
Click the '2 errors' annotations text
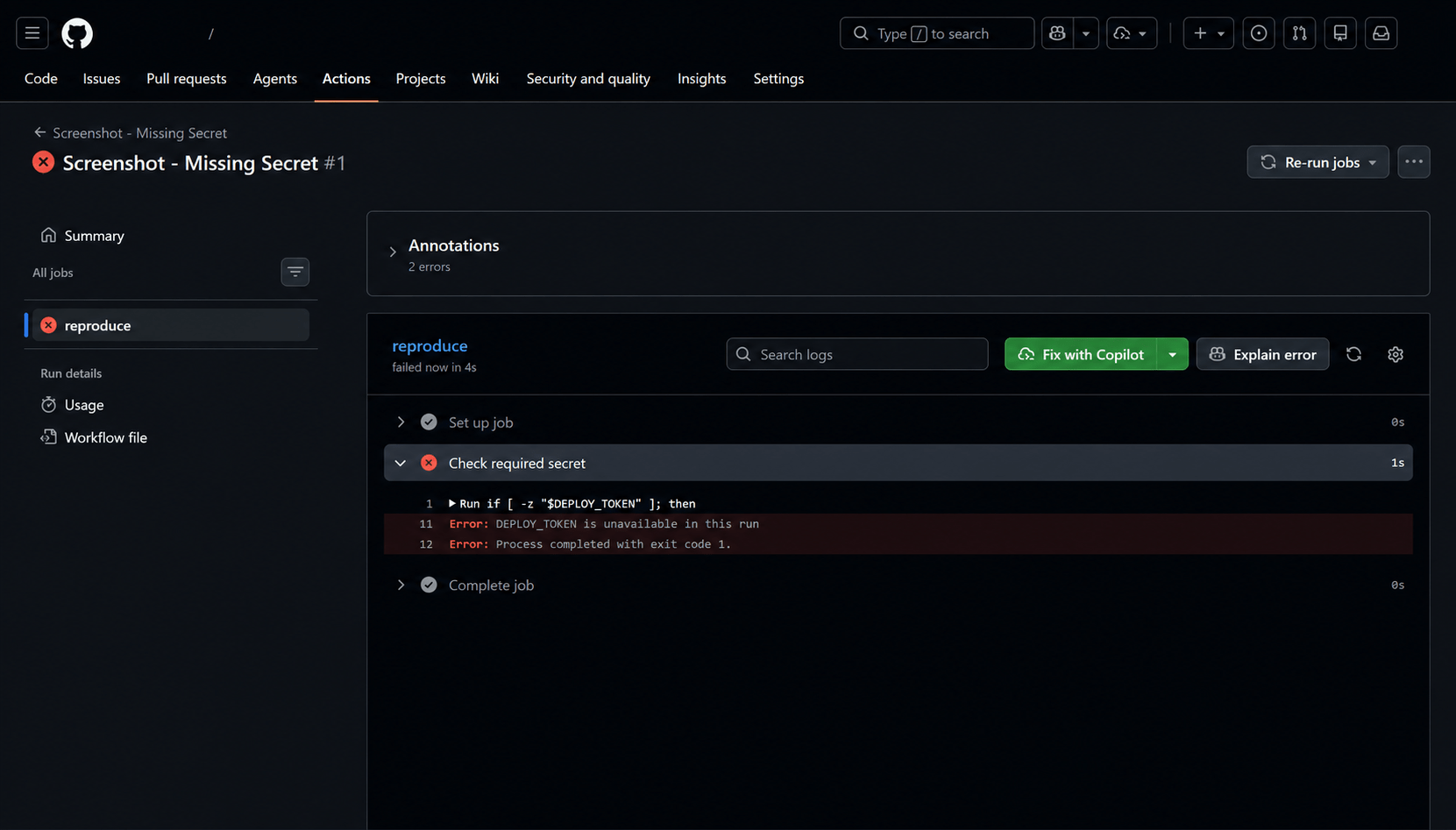pos(430,267)
